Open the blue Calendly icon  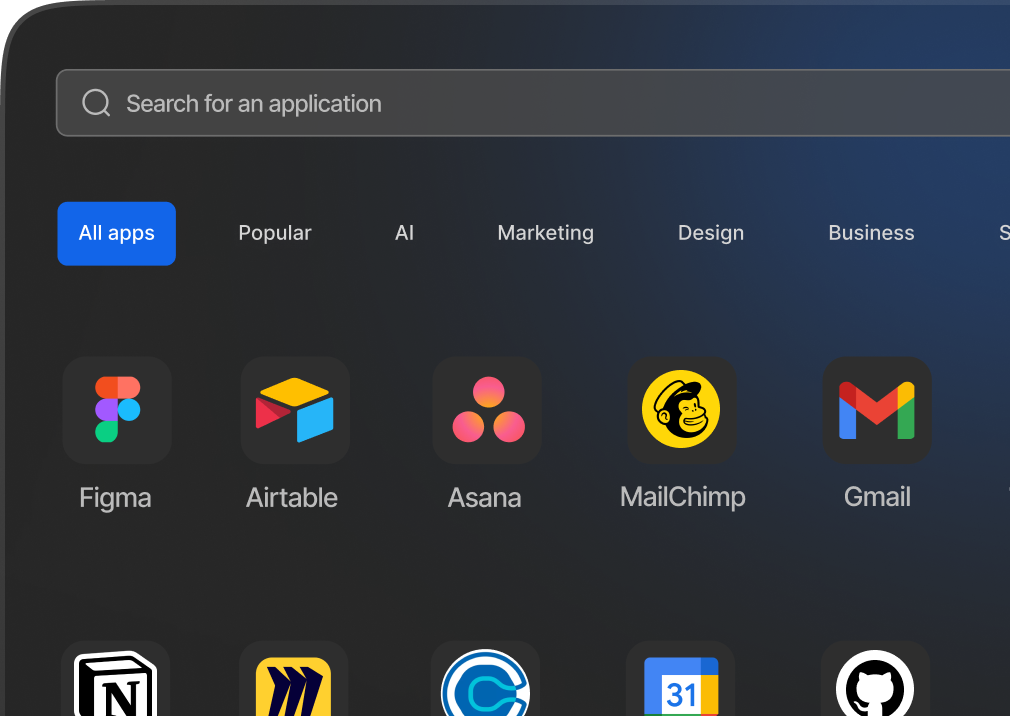486,685
